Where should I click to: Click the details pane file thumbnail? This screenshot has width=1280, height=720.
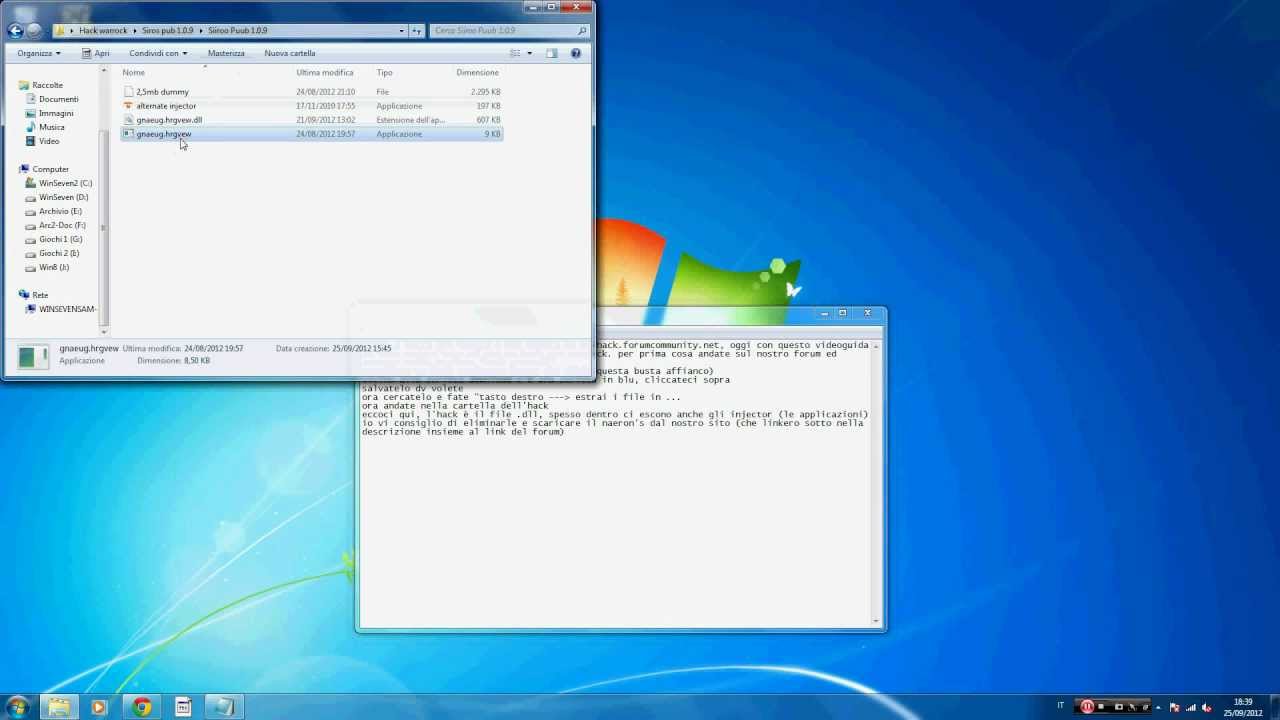(33, 356)
